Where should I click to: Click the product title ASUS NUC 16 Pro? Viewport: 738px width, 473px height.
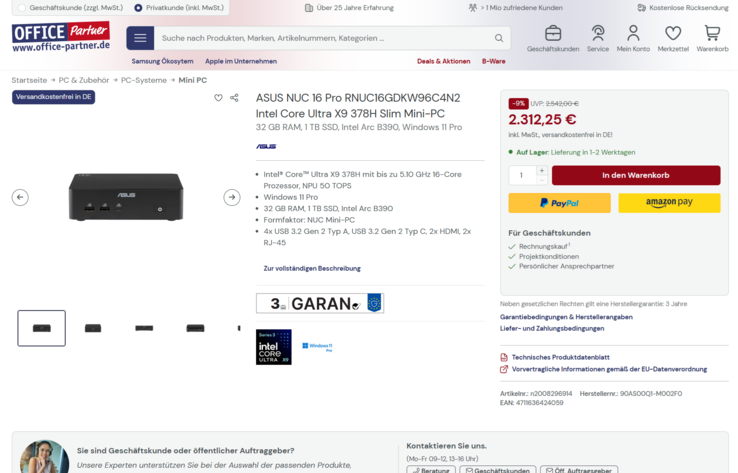click(358, 105)
